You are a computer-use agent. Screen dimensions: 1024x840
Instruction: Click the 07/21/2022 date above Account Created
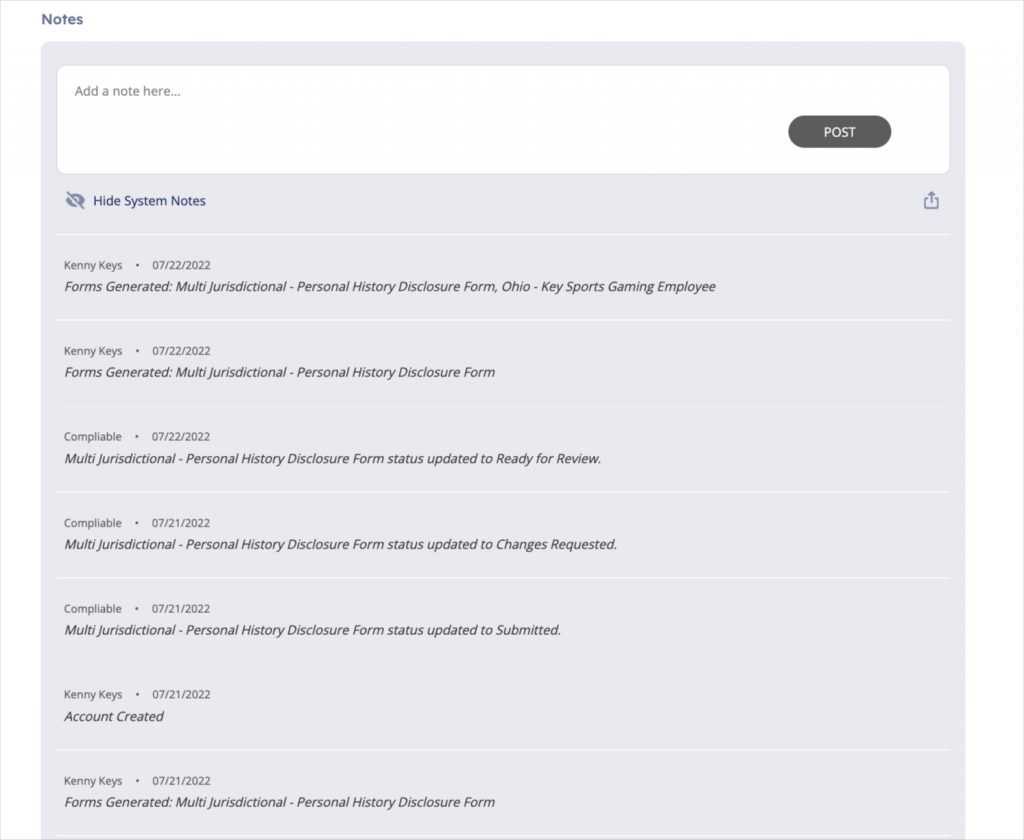(x=181, y=694)
